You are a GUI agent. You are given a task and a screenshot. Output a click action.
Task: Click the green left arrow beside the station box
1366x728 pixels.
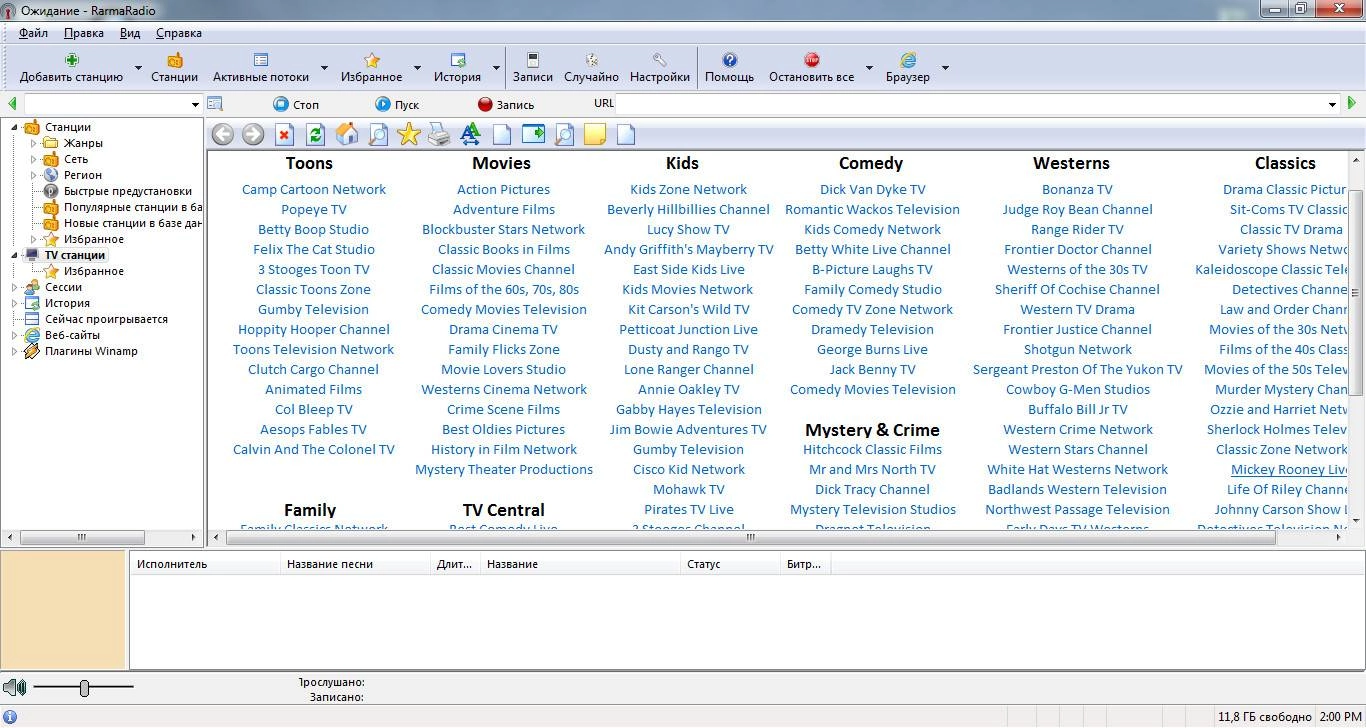pos(12,103)
